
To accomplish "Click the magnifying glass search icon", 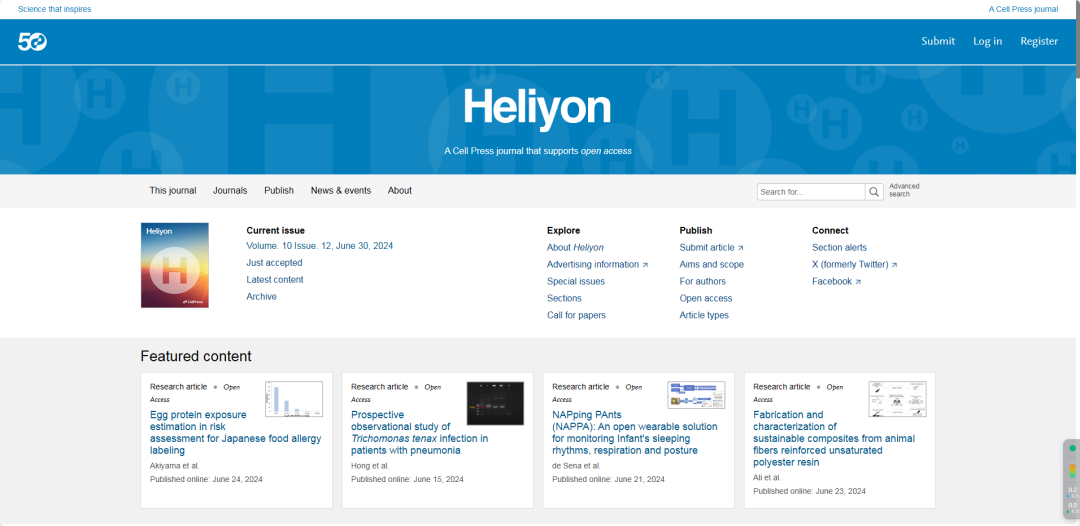I will [x=874, y=192].
